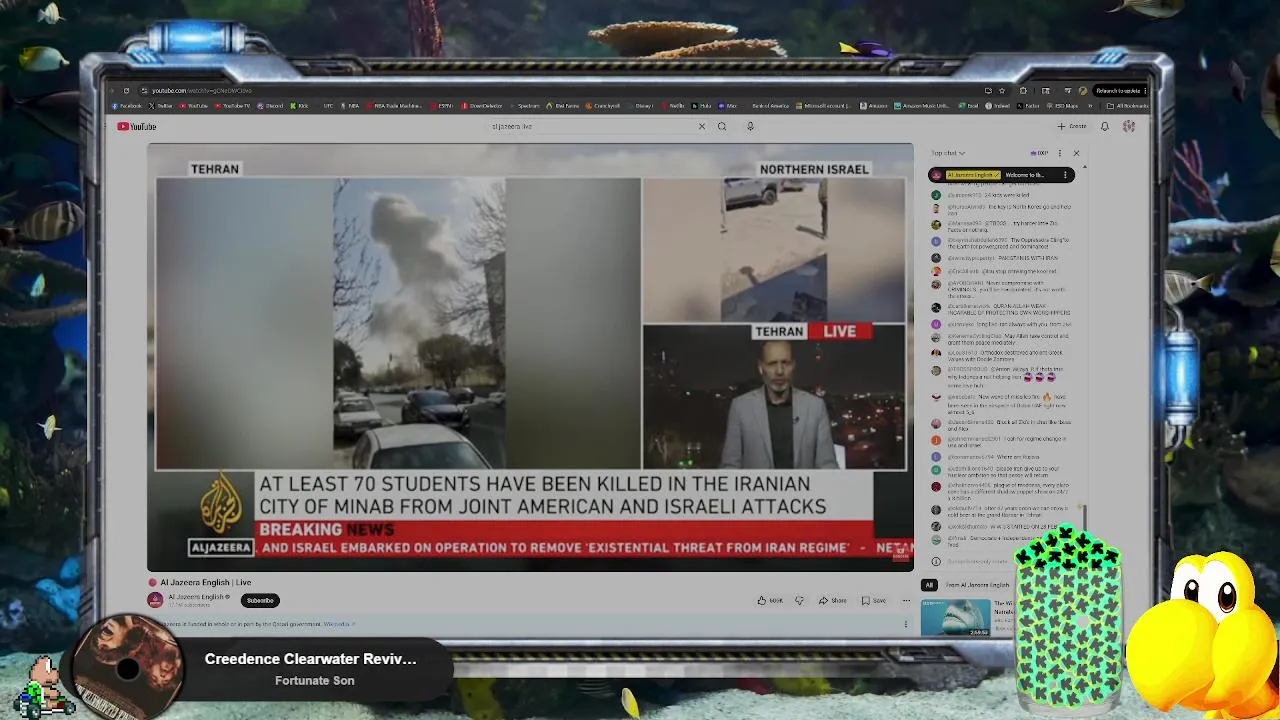Screen dimensions: 1280x720
Task: Click 'Fortunate Son' track name overlay
Action: click(314, 680)
